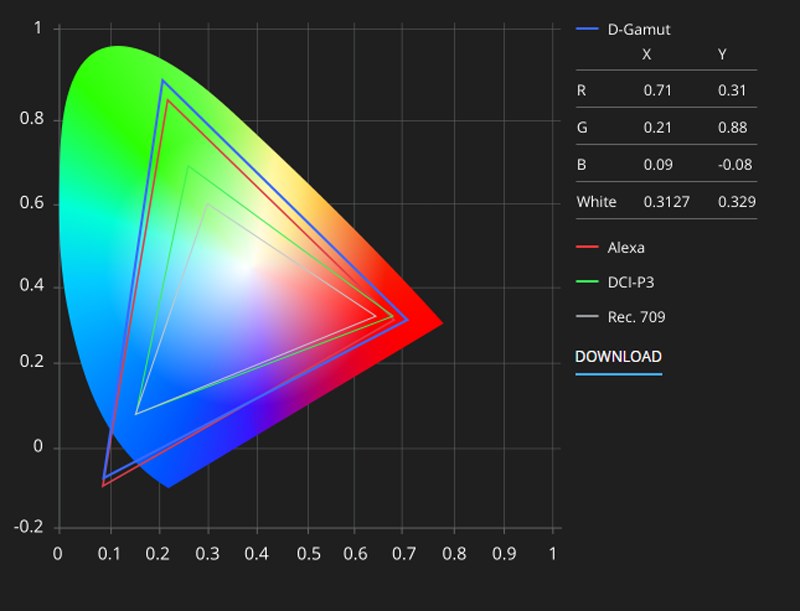
Task: Click the green DCI-P3 line swatch
Action: (587, 282)
